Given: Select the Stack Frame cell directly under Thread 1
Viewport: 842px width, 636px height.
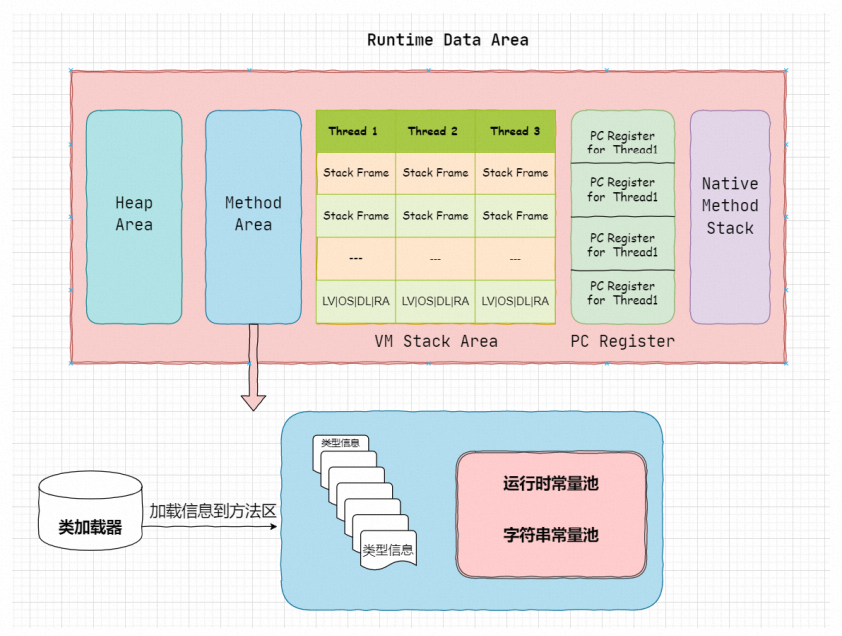Looking at the screenshot, I should click(x=355, y=173).
